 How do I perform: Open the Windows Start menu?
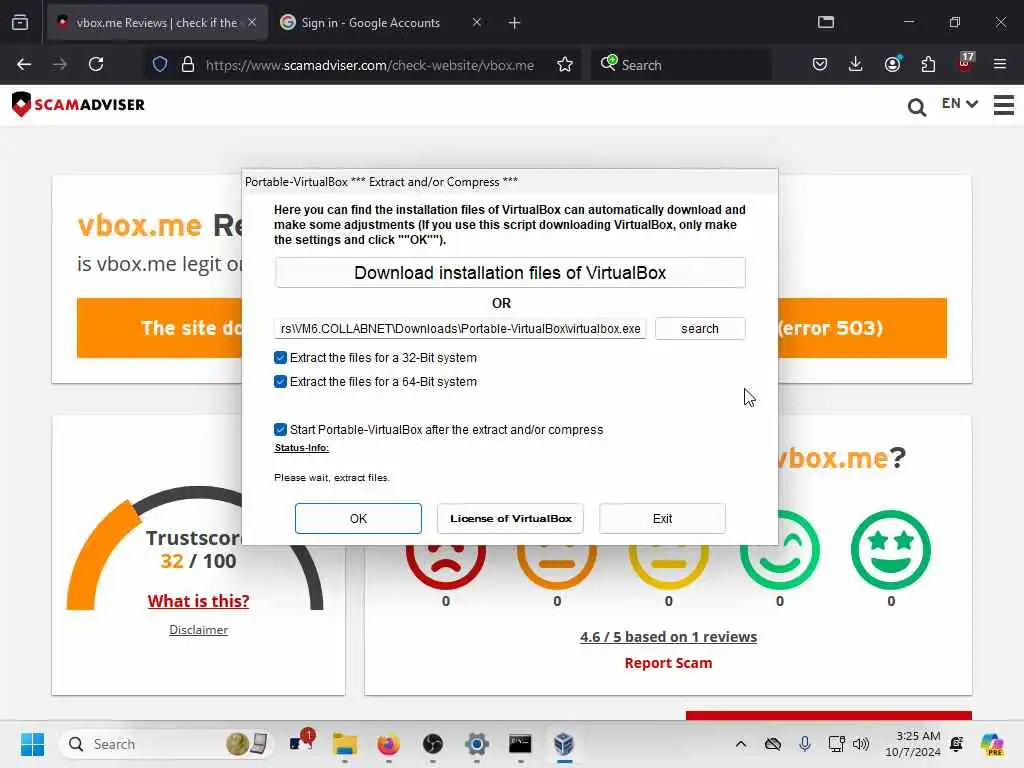32,744
